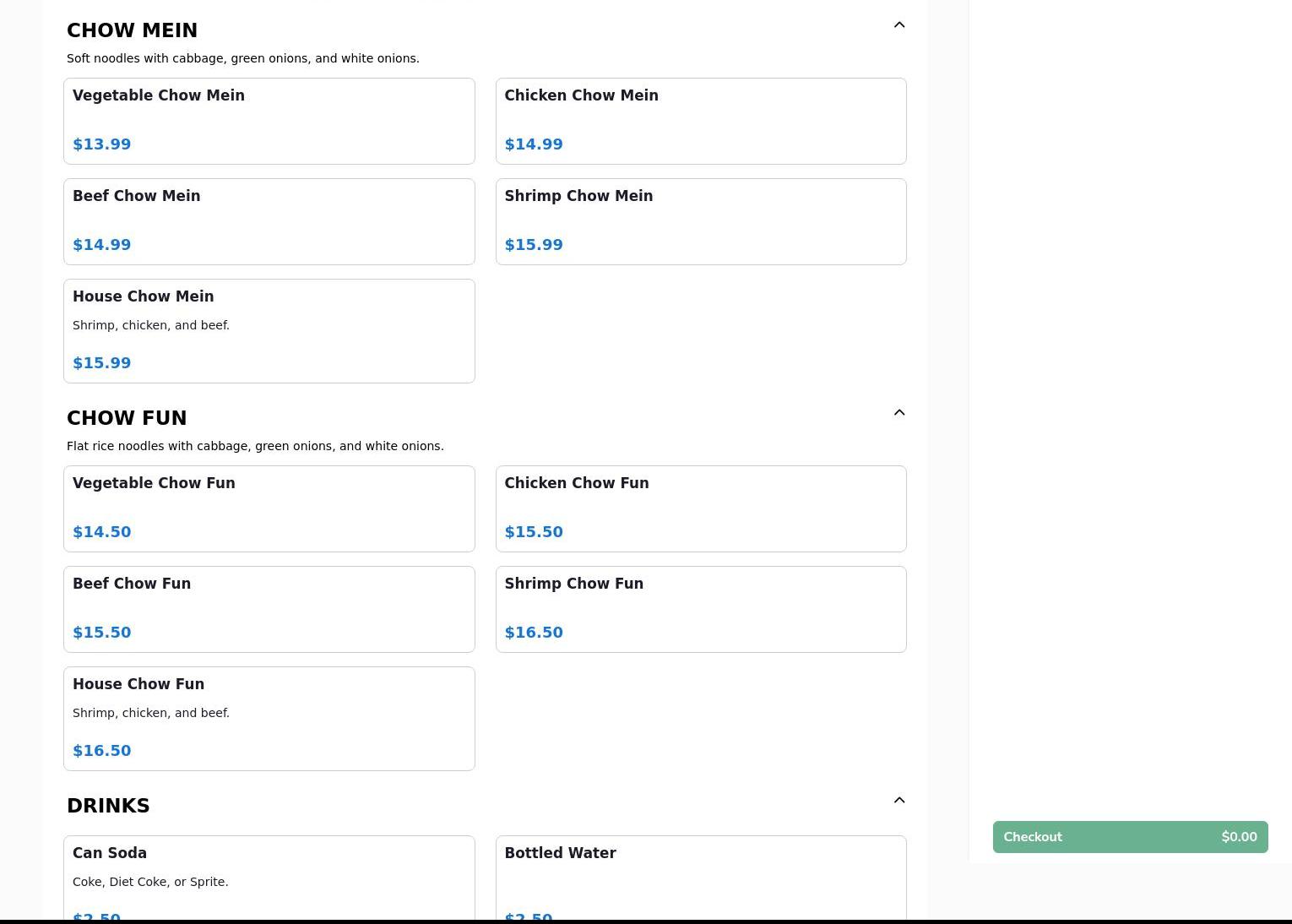Select House Chow Mein with shrimp, chicken, beef
This screenshot has width=1292, height=924.
[269, 330]
